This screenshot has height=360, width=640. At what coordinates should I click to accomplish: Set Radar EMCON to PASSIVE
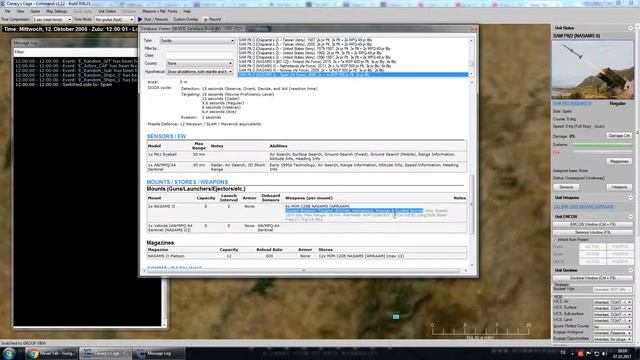(620, 247)
